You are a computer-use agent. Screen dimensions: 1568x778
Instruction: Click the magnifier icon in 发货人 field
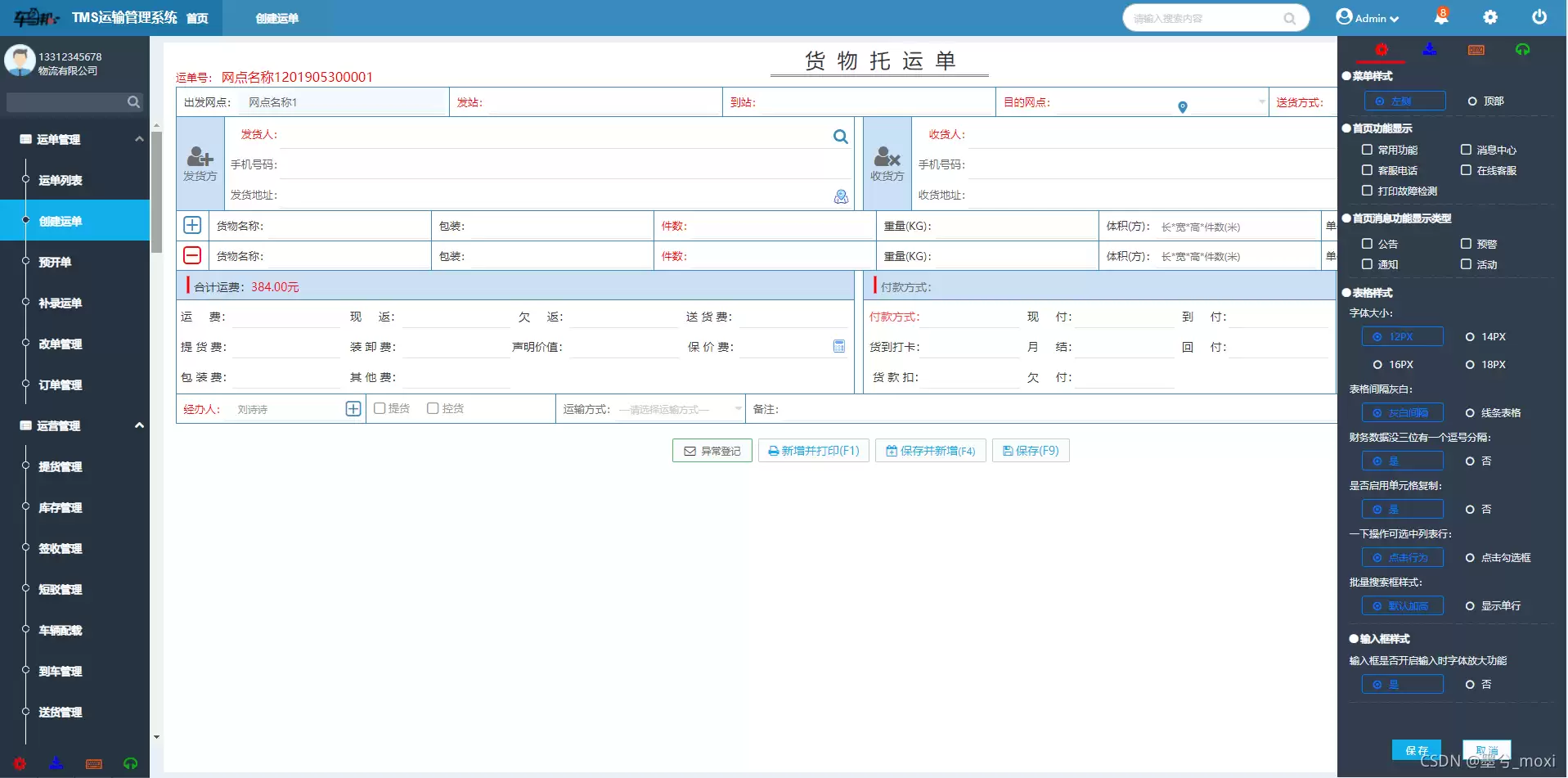coord(840,136)
